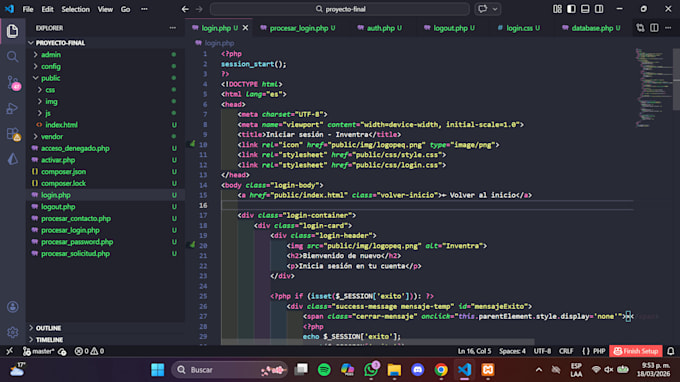
Task: Toggle the secondary side bar visibility
Action: click(599, 9)
